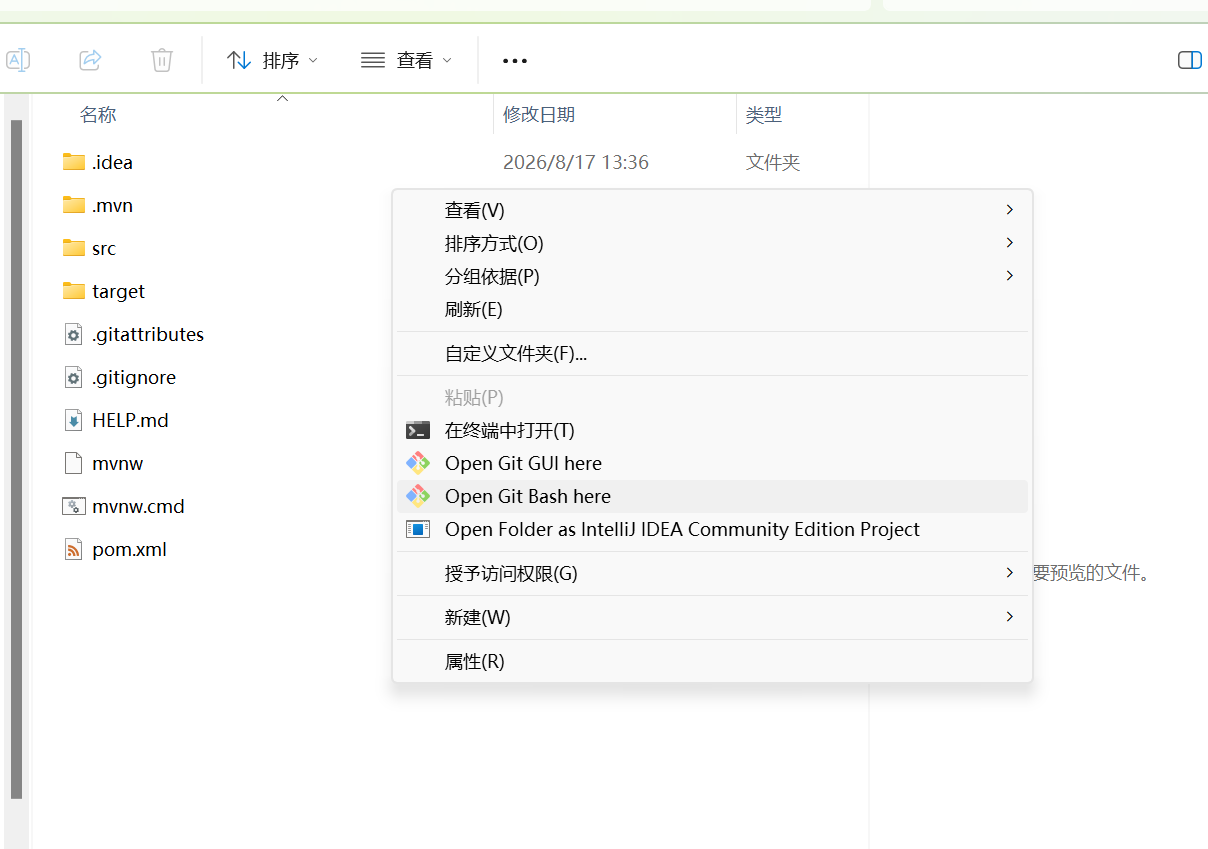Open the three-dots more options menu
1208x849 pixels.
click(x=515, y=60)
